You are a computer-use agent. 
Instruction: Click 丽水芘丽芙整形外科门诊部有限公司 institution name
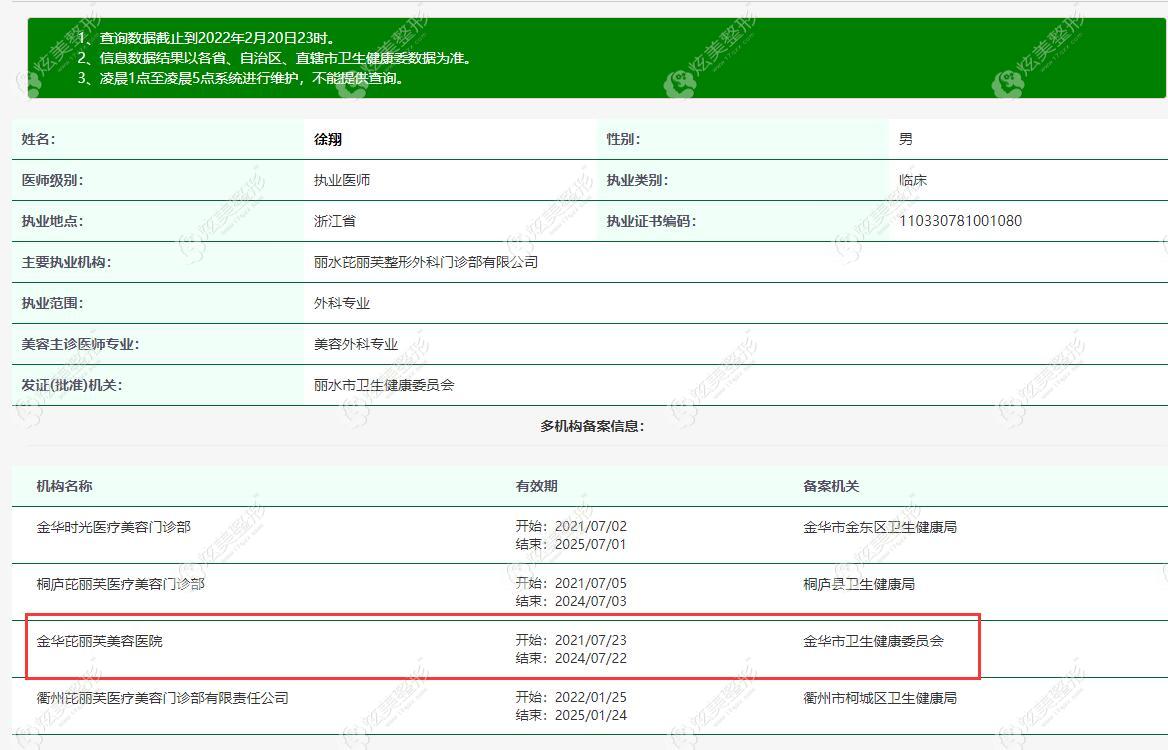coord(426,262)
